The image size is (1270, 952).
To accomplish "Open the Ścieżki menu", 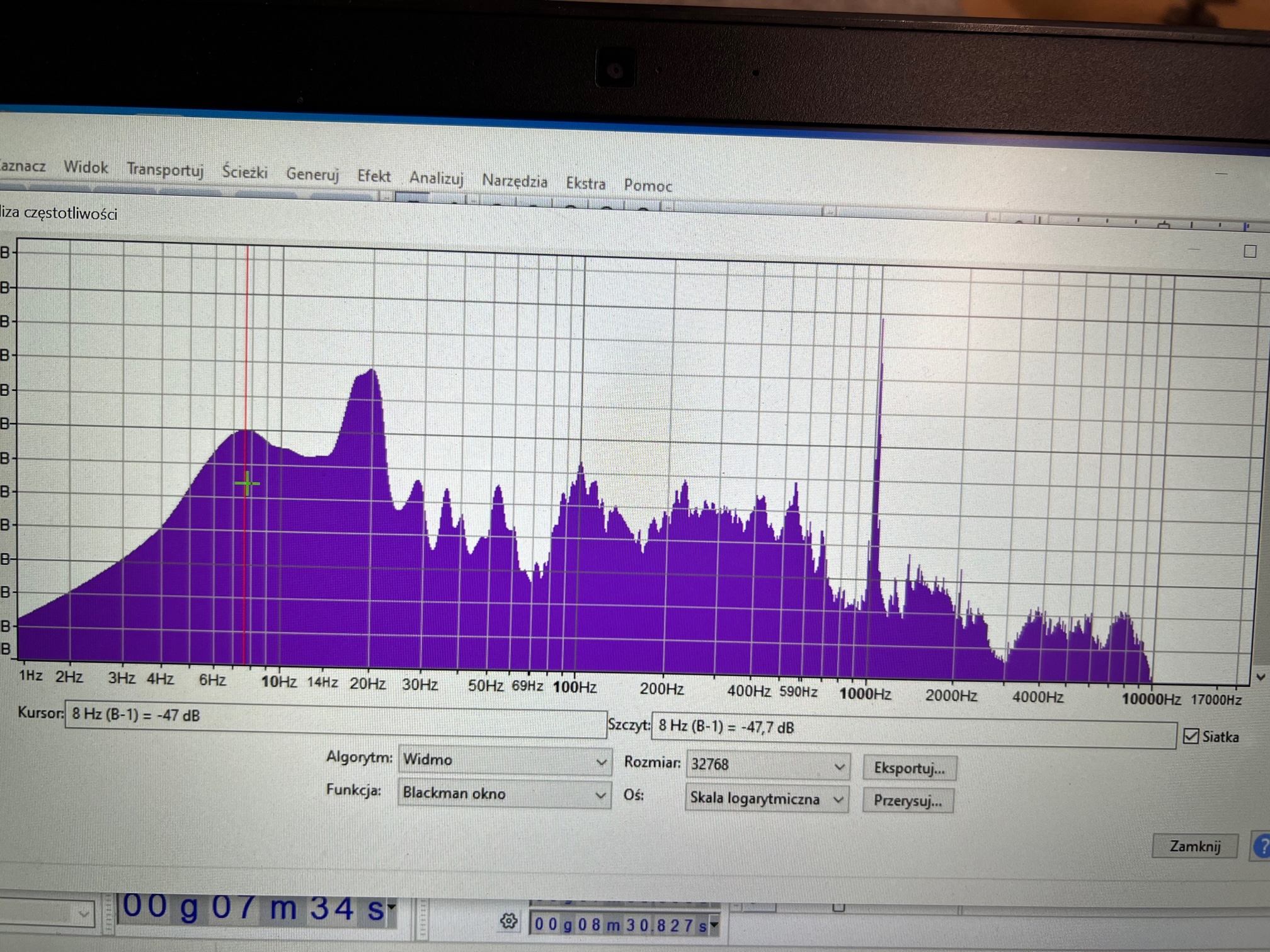I will (x=244, y=172).
